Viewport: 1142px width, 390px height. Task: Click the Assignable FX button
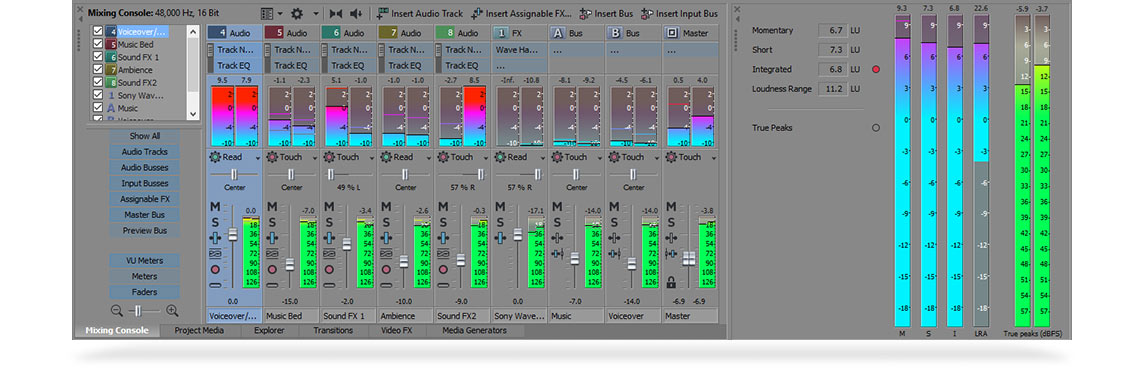144,199
